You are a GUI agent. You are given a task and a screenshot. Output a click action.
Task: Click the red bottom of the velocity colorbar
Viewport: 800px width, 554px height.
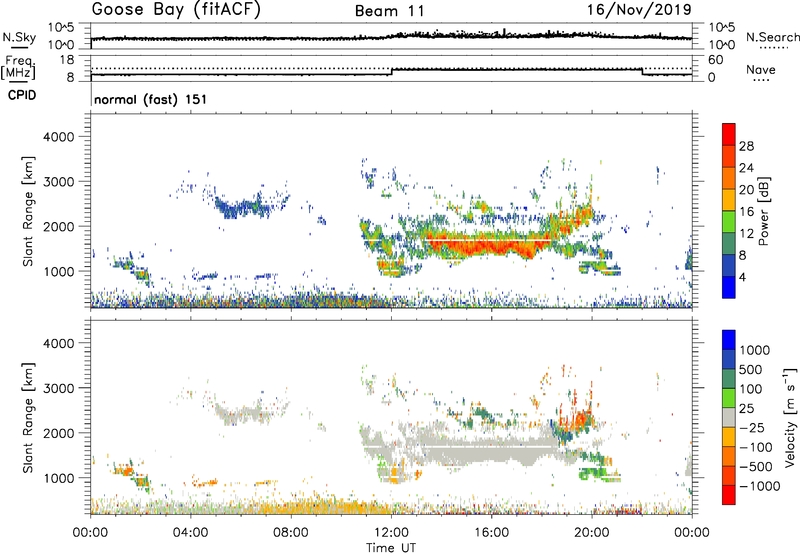729,495
